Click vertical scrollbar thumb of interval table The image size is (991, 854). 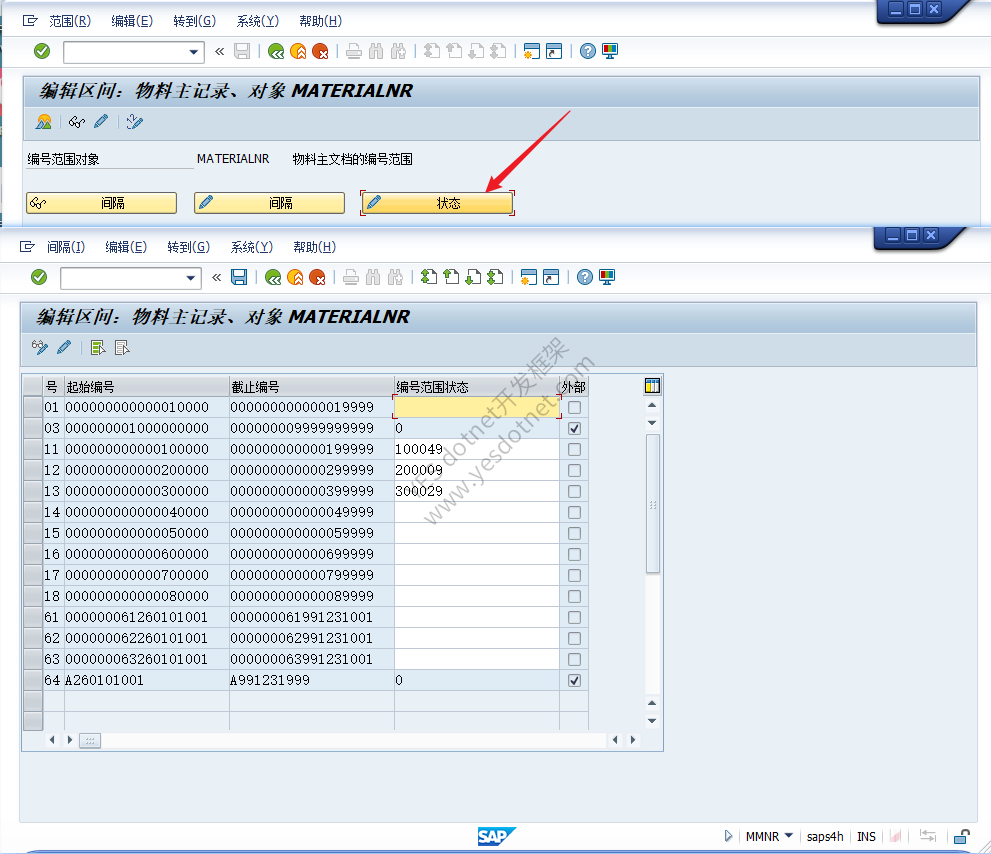point(653,504)
